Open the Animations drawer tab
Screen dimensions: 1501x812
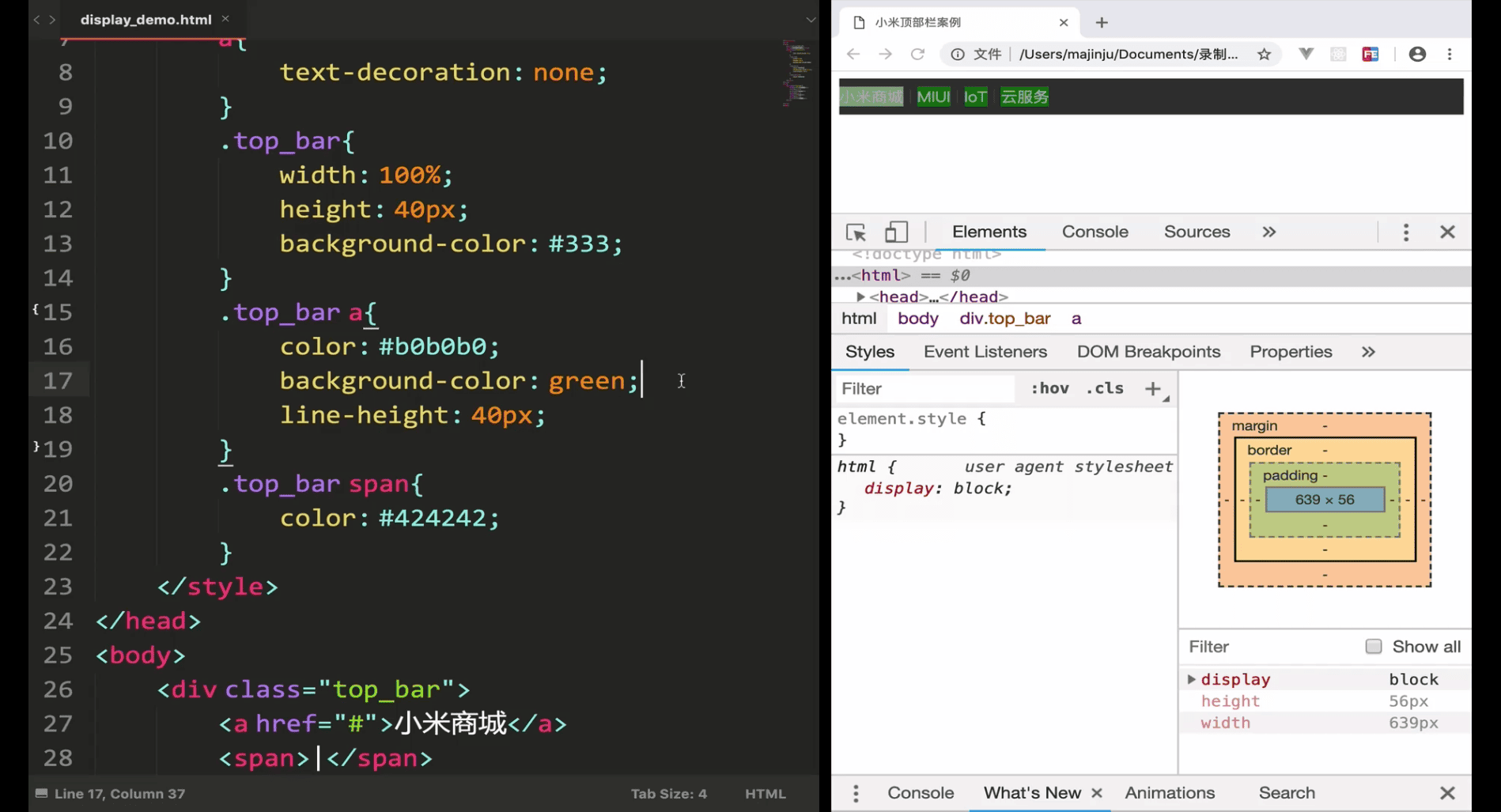tap(1170, 793)
